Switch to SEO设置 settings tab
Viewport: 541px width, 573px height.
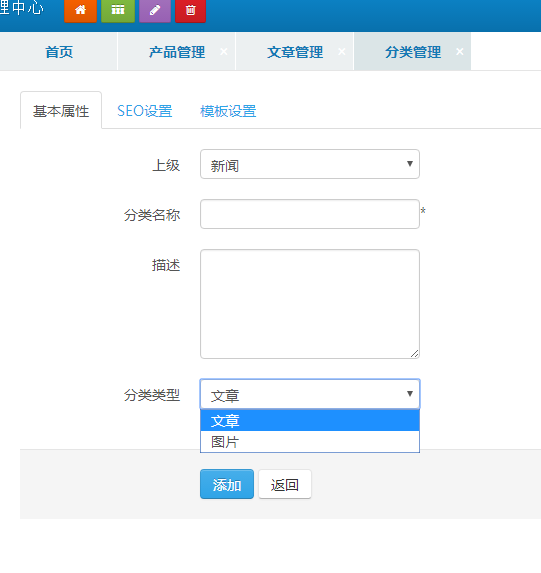(x=145, y=111)
